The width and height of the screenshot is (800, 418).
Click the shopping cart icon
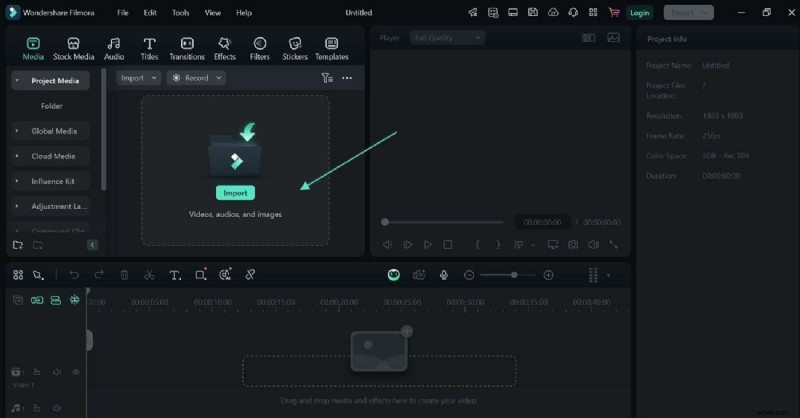[614, 13]
